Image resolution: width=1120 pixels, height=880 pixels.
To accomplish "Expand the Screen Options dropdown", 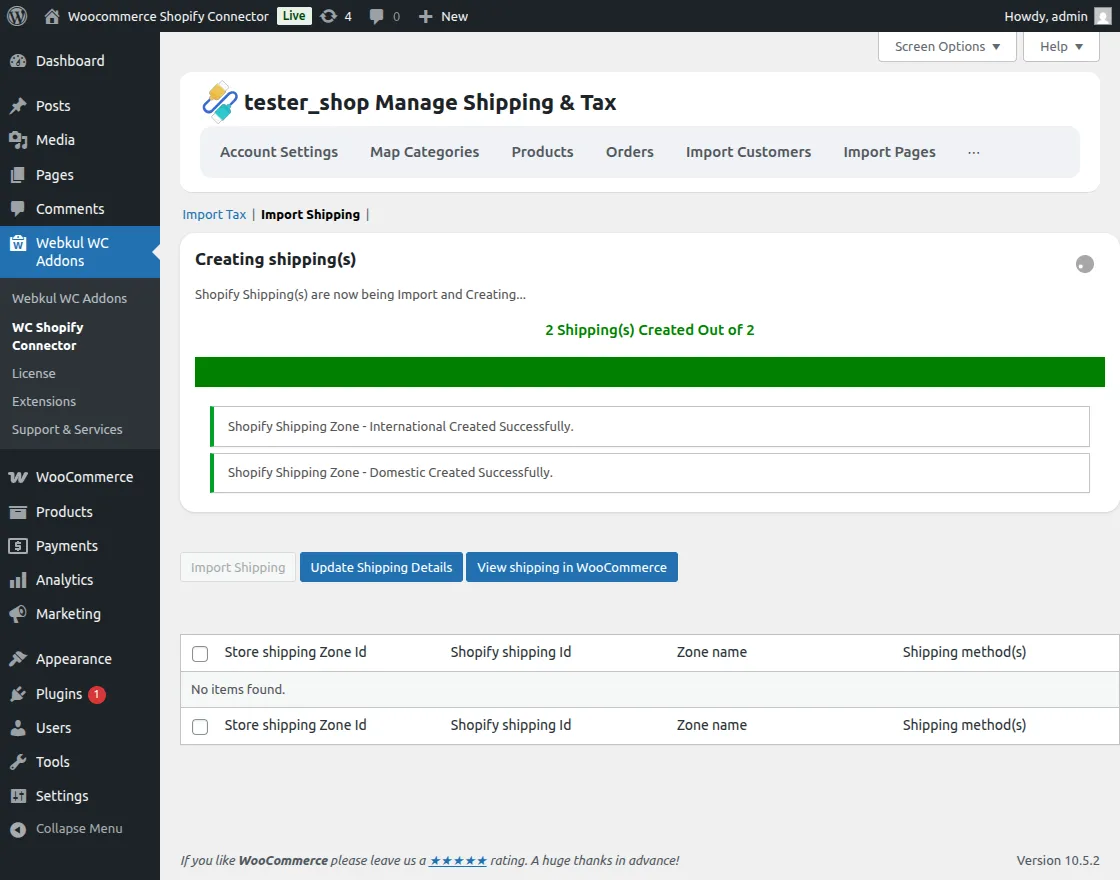I will 946,47.
